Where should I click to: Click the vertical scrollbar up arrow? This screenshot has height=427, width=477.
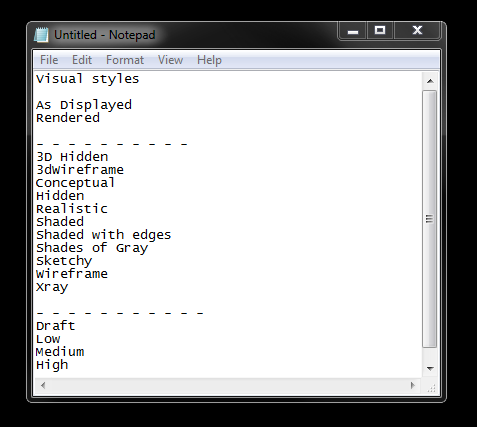pyautogui.click(x=430, y=81)
